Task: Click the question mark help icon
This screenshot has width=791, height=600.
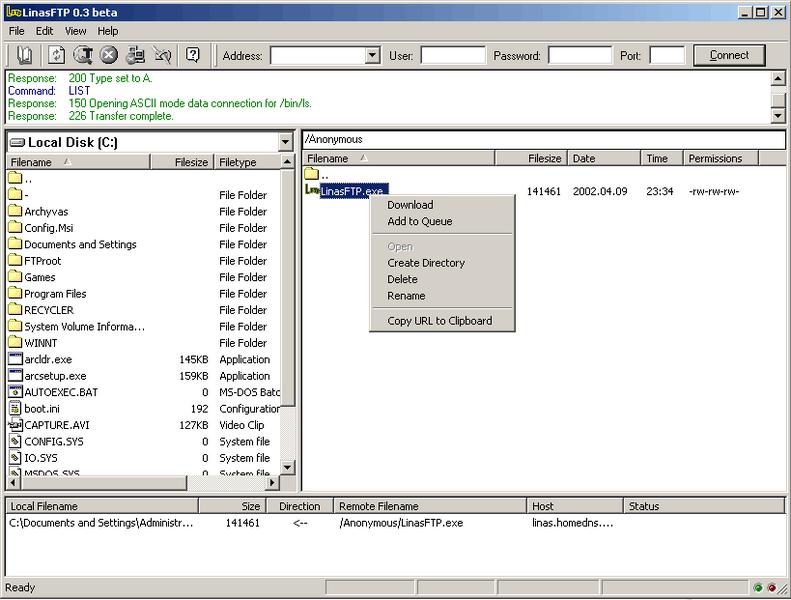Action: pyautogui.click(x=193, y=56)
